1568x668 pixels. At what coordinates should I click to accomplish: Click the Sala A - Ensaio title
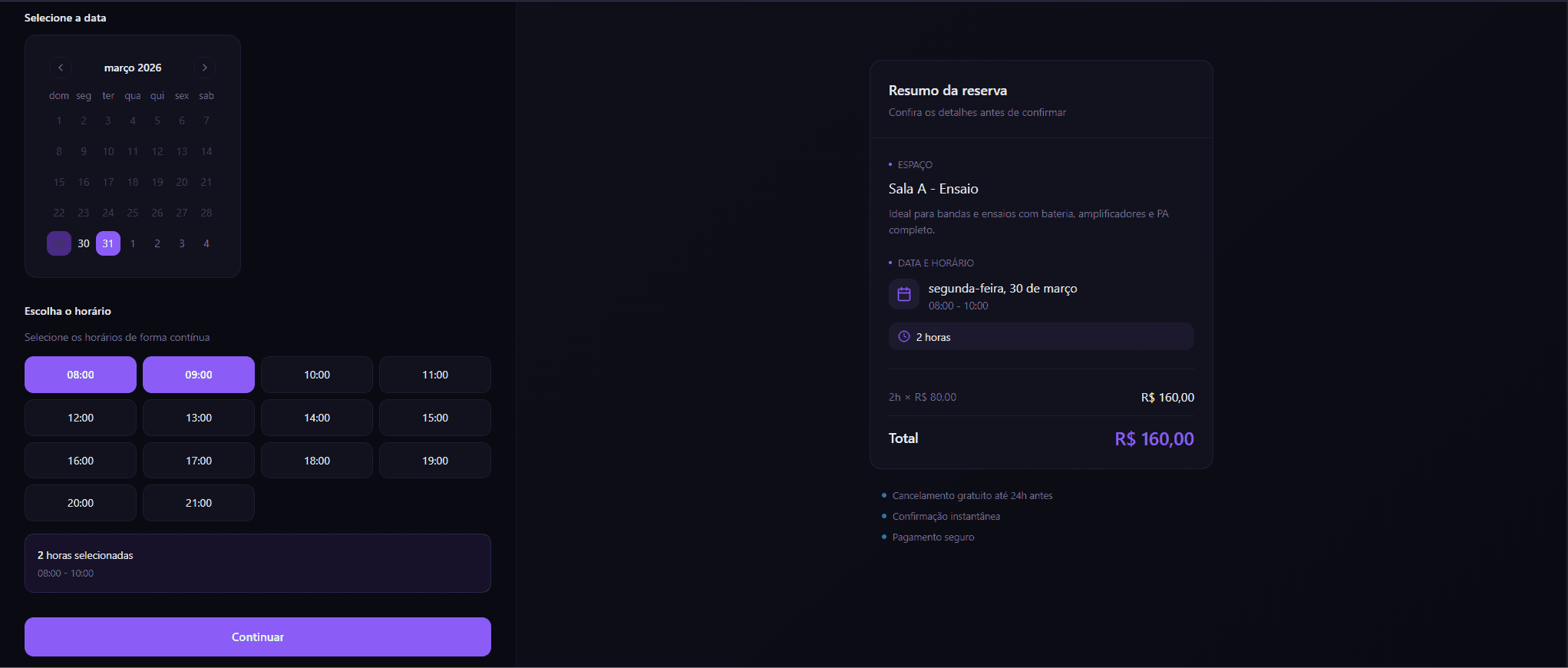coord(933,189)
